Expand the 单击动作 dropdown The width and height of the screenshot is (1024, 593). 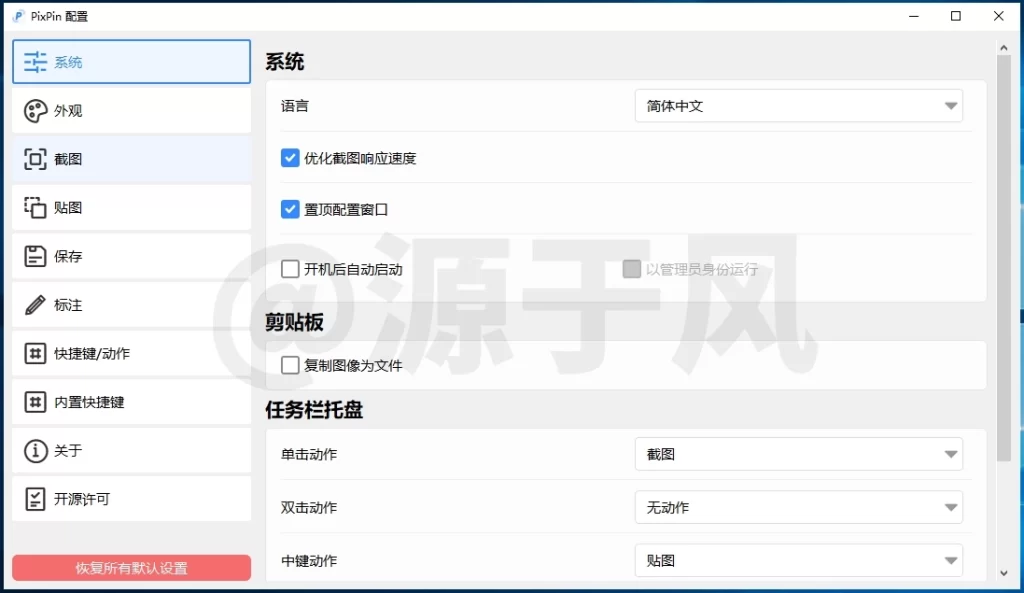click(x=798, y=454)
